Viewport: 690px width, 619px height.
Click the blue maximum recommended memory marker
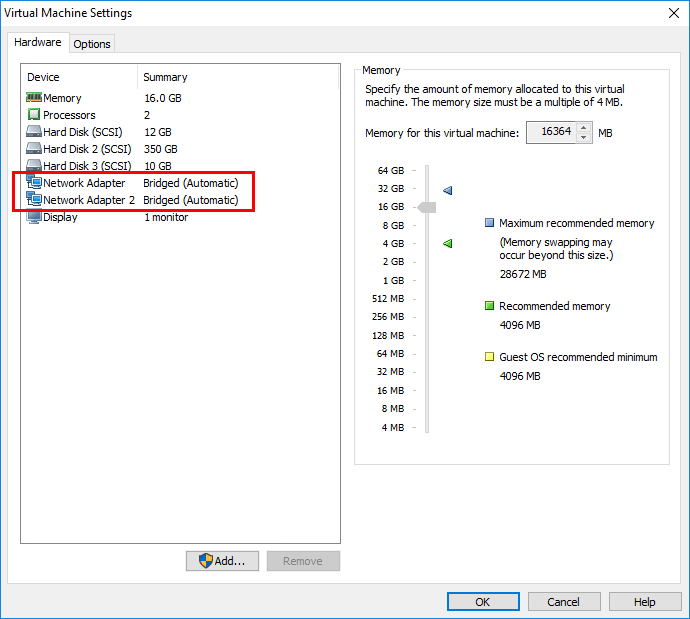(448, 190)
